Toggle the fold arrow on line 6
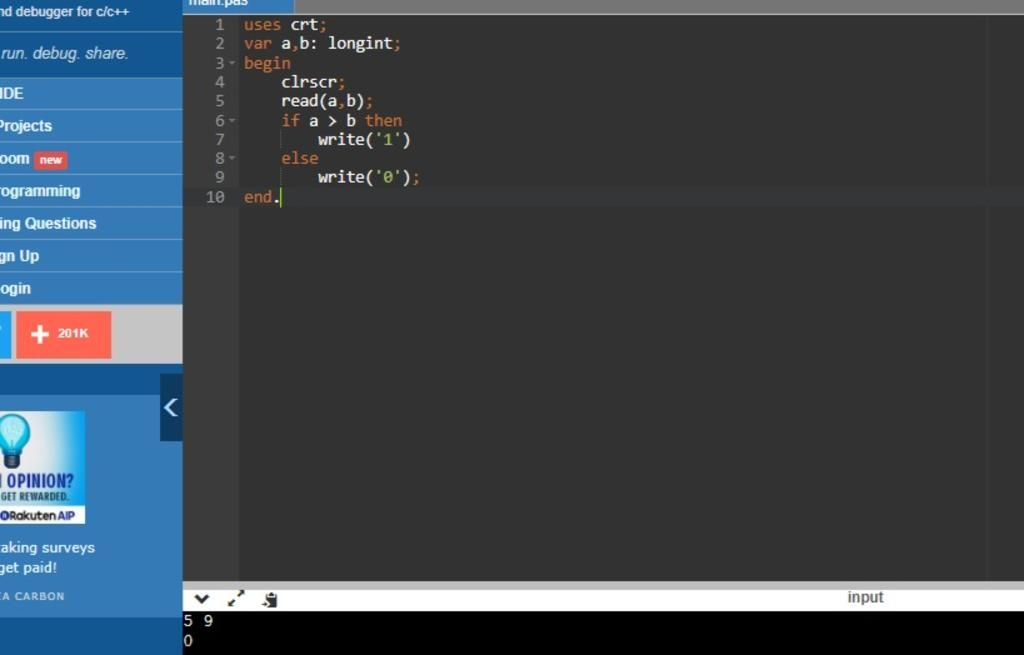 point(232,121)
